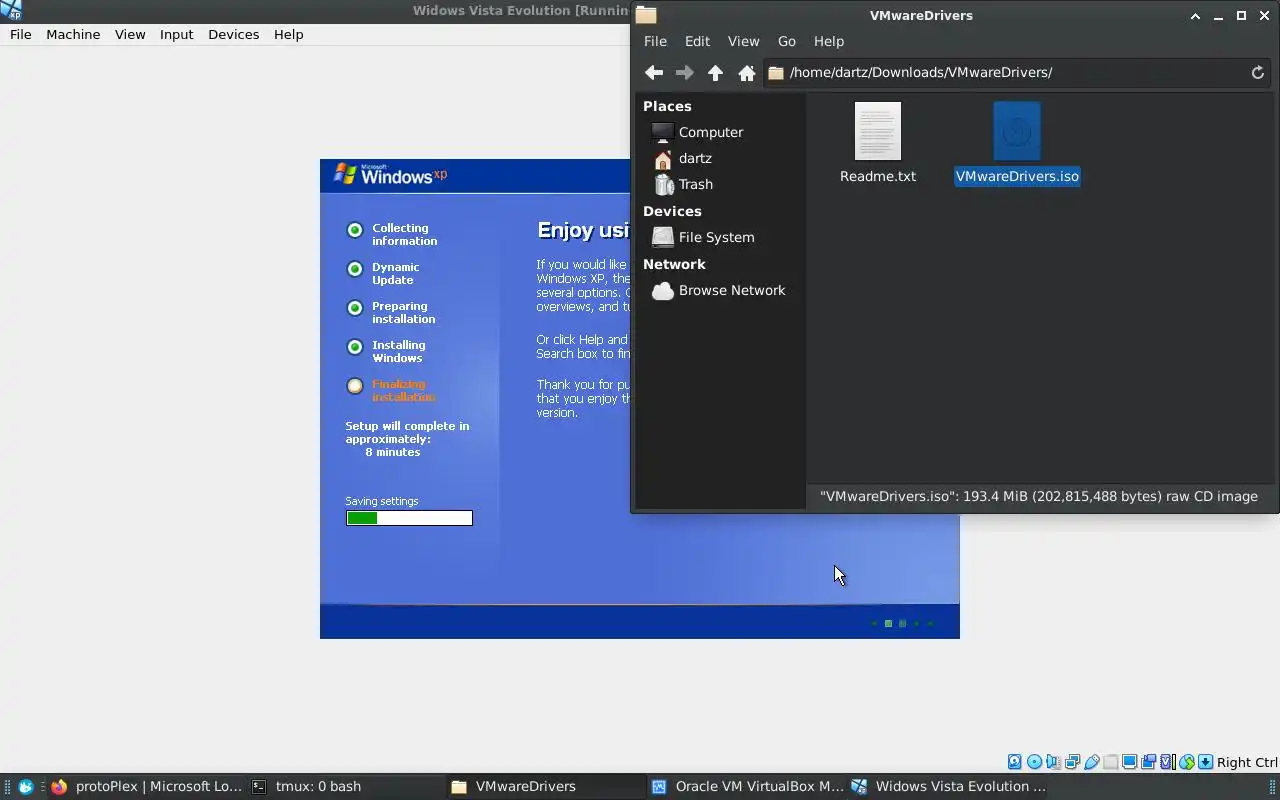The height and width of the screenshot is (800, 1280).
Task: Reload the VMwareDrivers folder view
Action: pyautogui.click(x=1258, y=72)
